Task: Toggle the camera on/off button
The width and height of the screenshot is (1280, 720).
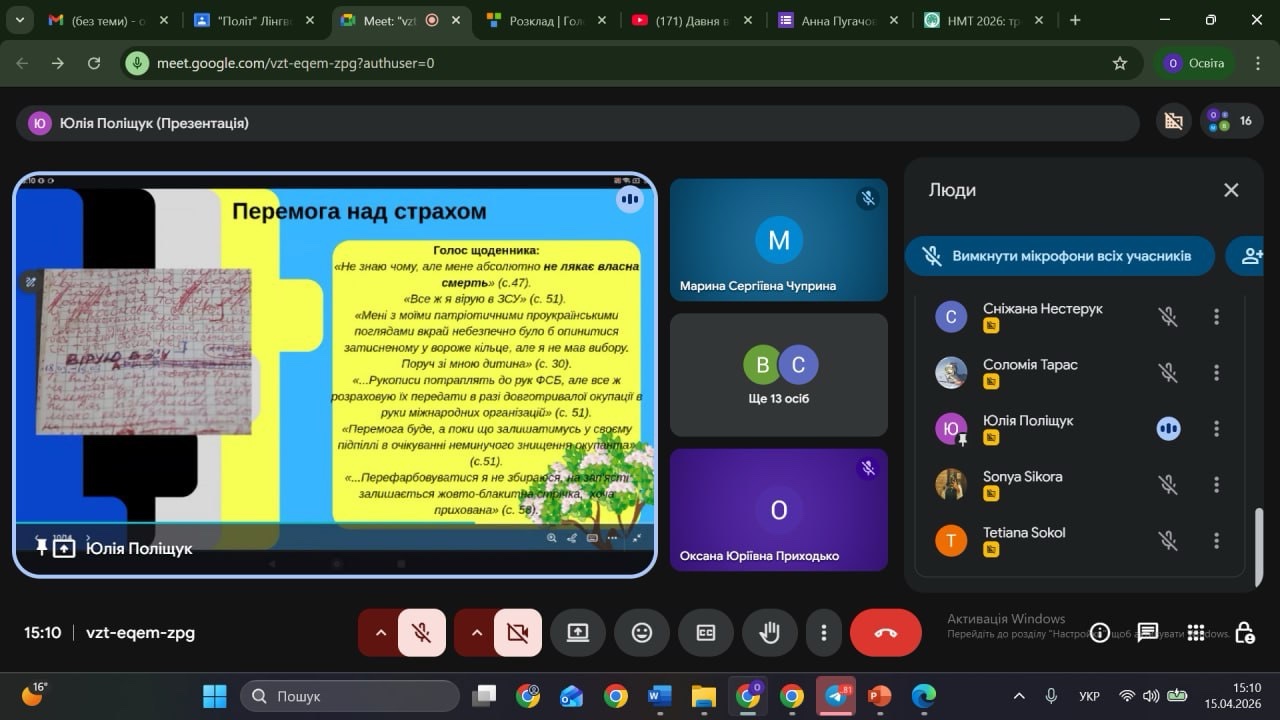Action: click(x=517, y=632)
